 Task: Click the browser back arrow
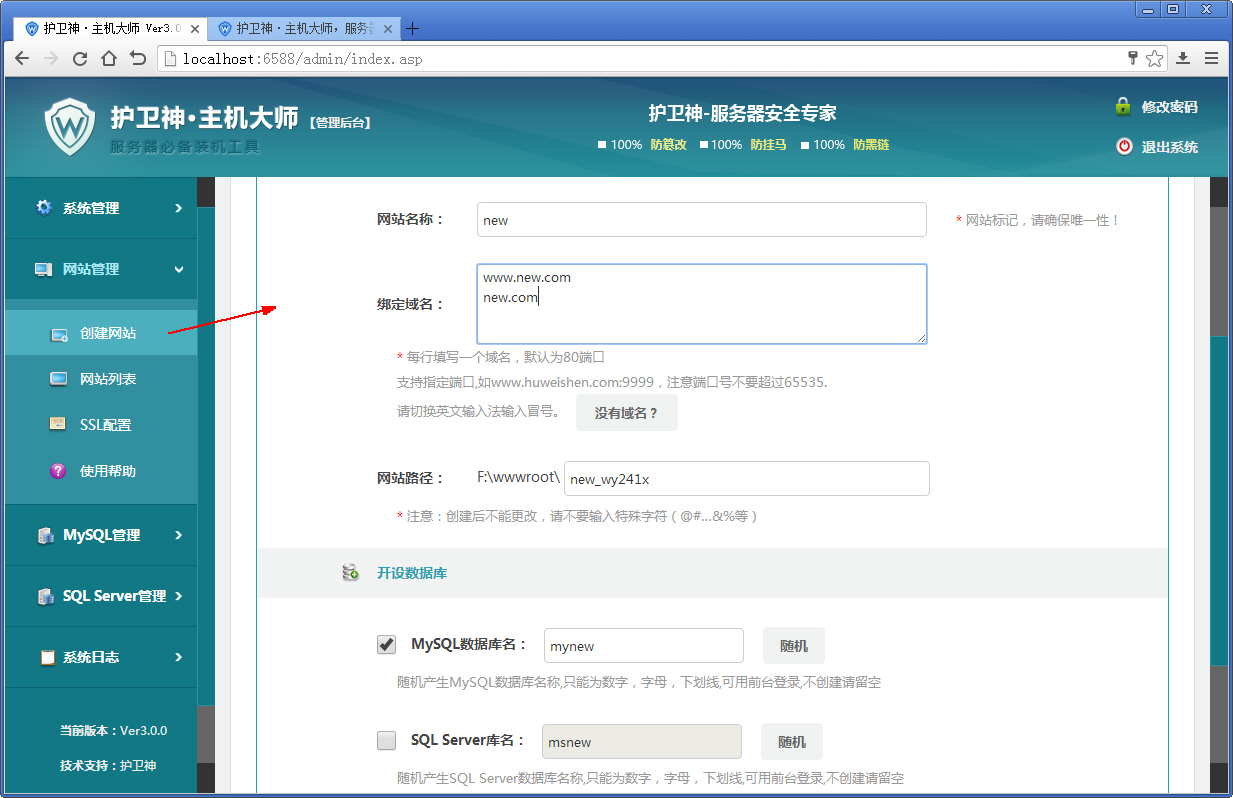(x=22, y=59)
